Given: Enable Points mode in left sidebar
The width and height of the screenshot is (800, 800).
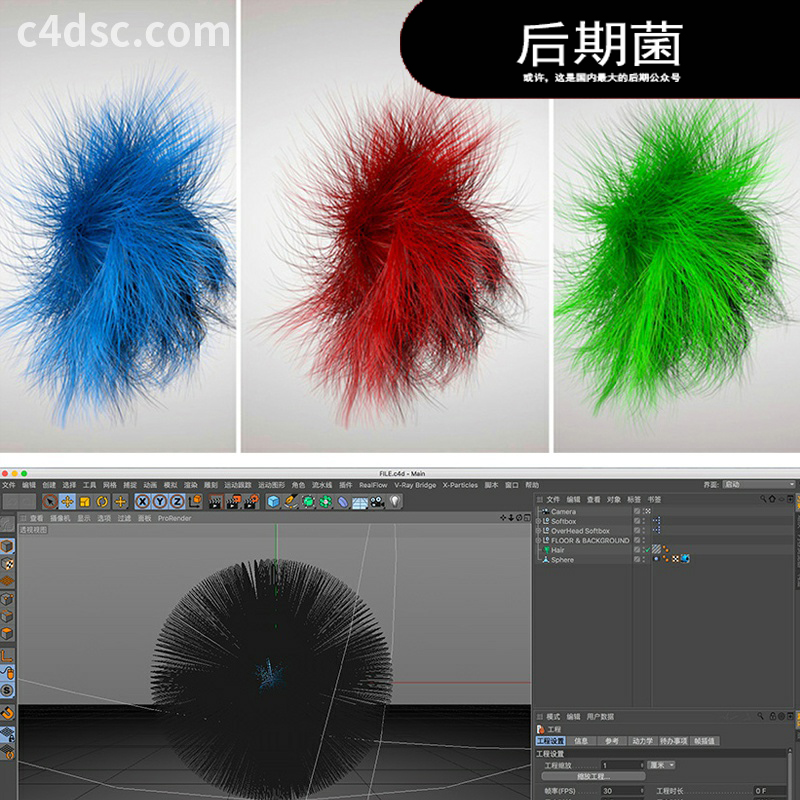Looking at the screenshot, I should point(7,599).
